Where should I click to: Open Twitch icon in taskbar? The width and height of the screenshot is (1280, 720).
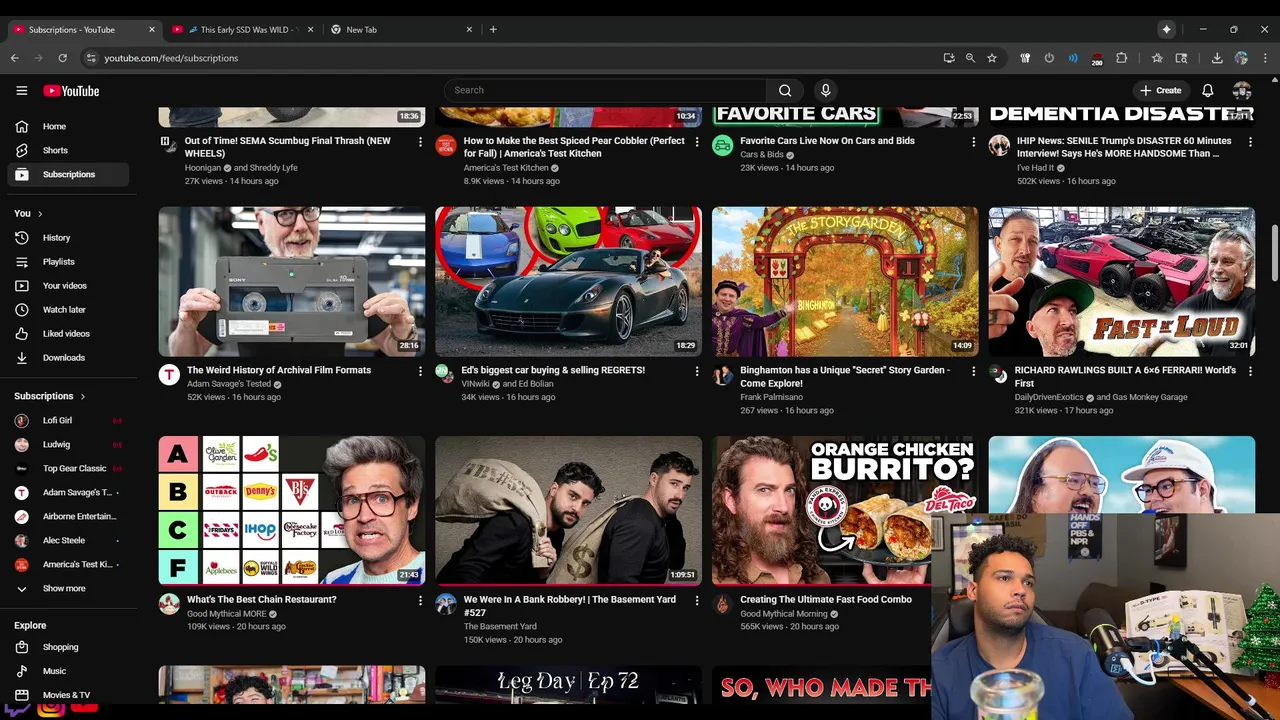[17, 708]
